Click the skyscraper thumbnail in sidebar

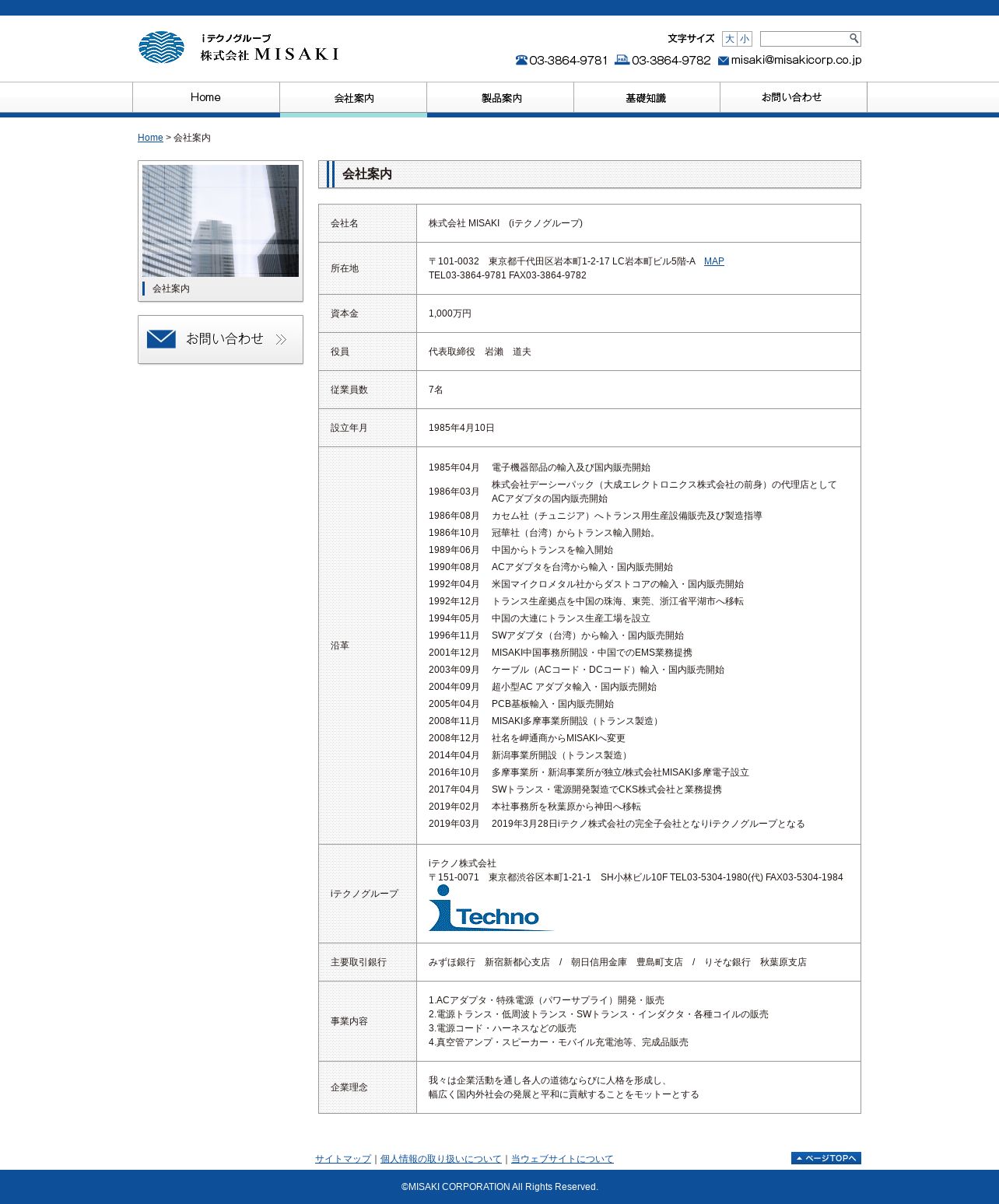pyautogui.click(x=220, y=221)
